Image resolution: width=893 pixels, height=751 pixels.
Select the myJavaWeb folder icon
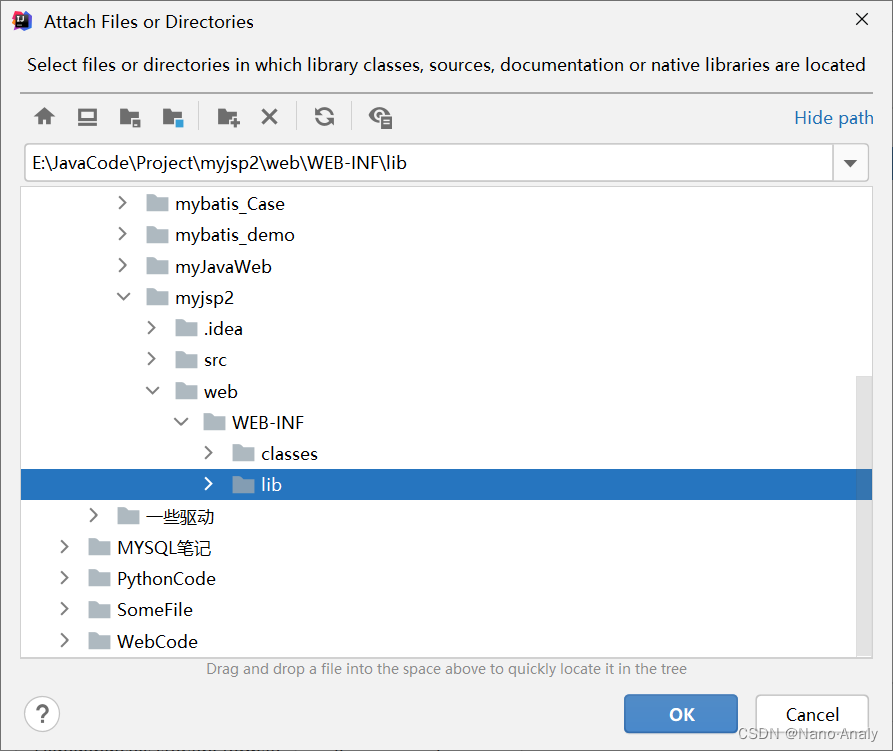[157, 266]
